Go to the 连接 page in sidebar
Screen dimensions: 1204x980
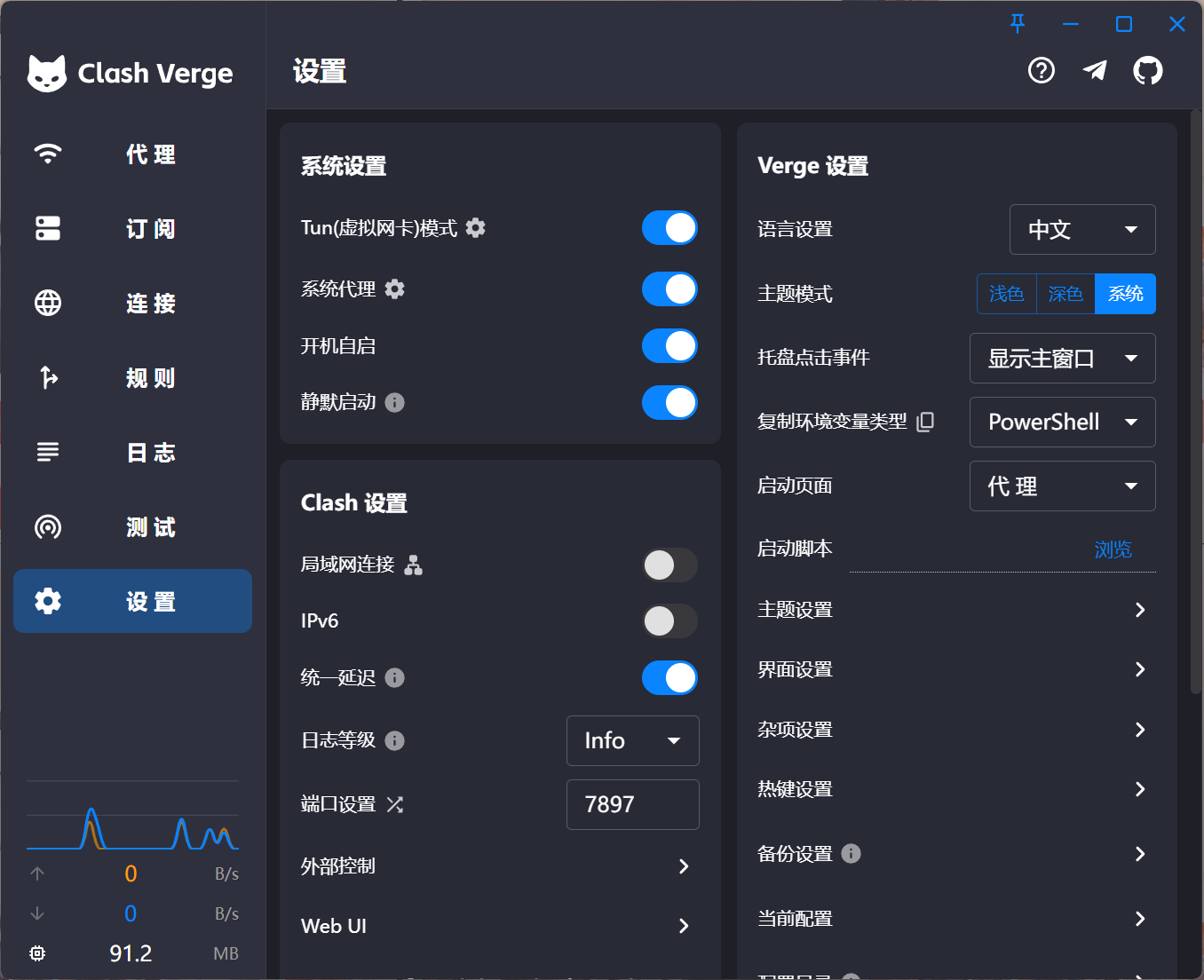coord(132,303)
